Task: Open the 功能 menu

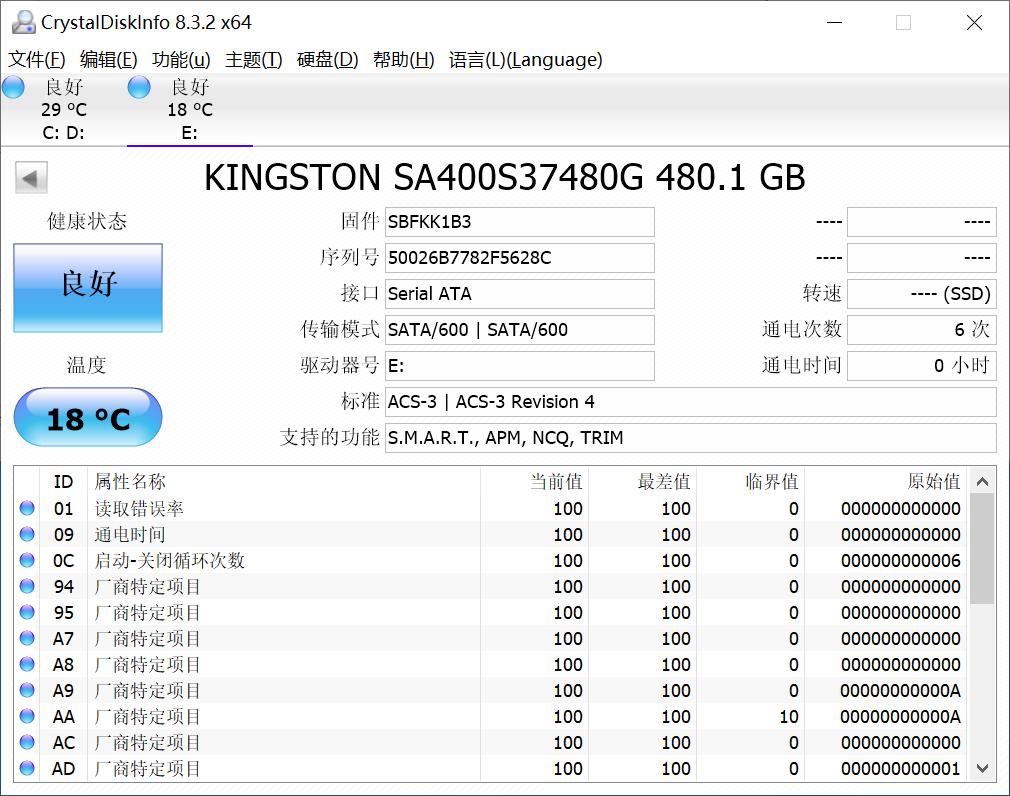Action: [180, 60]
